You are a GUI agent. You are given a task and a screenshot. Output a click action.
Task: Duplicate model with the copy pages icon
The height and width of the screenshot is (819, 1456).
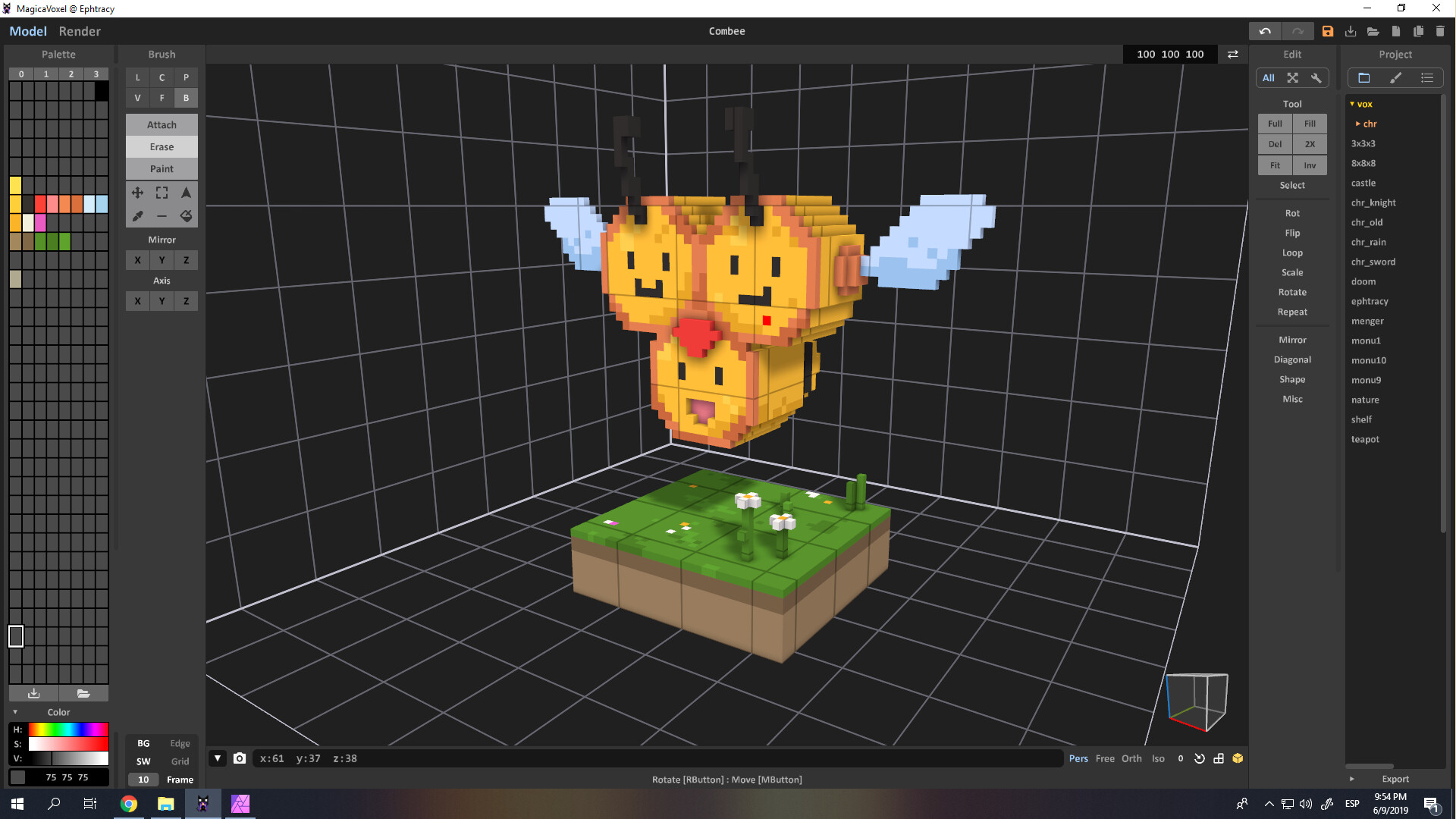tap(1418, 31)
